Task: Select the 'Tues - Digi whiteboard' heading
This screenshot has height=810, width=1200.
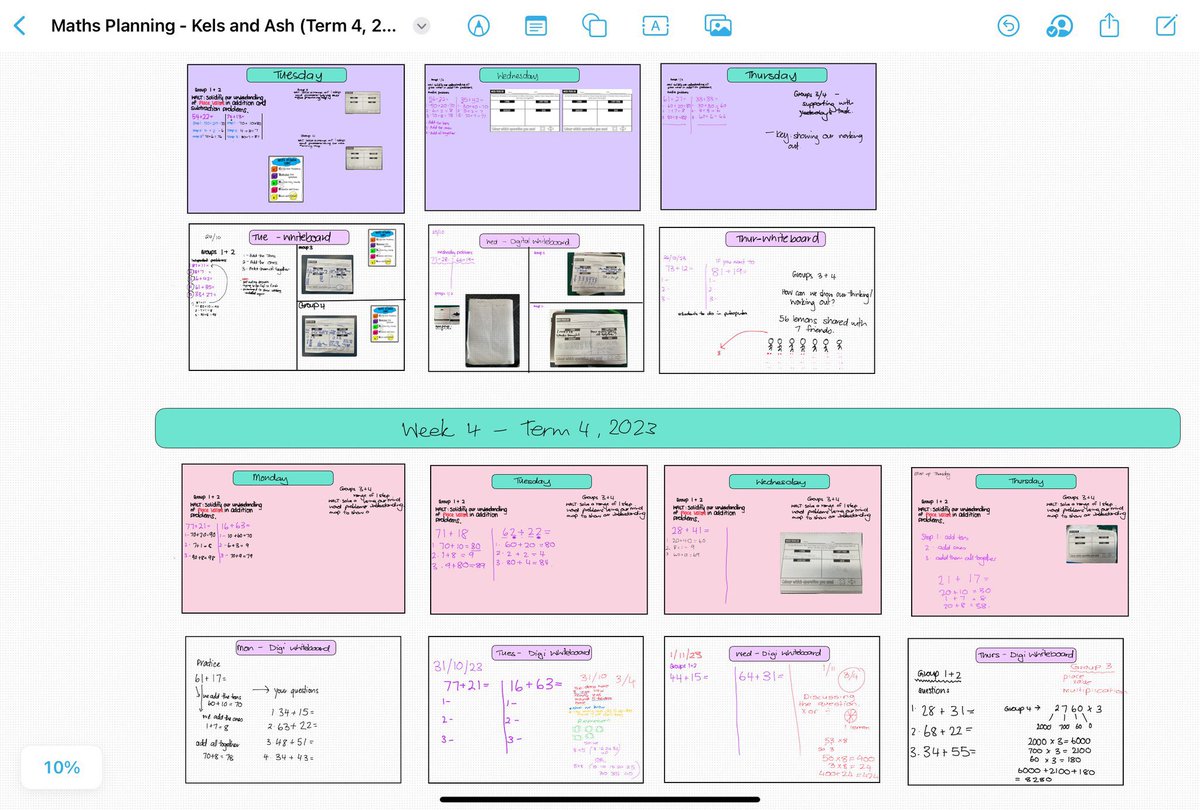Action: click(x=542, y=653)
